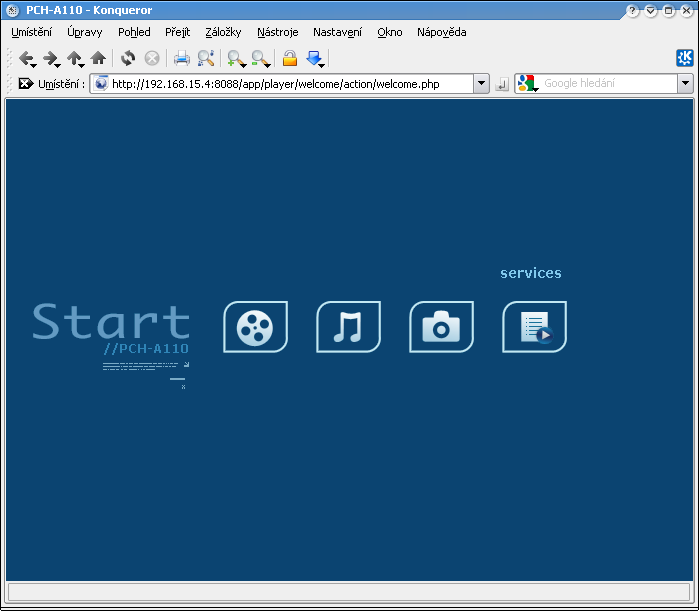Open the Find in page tool

tap(206, 58)
